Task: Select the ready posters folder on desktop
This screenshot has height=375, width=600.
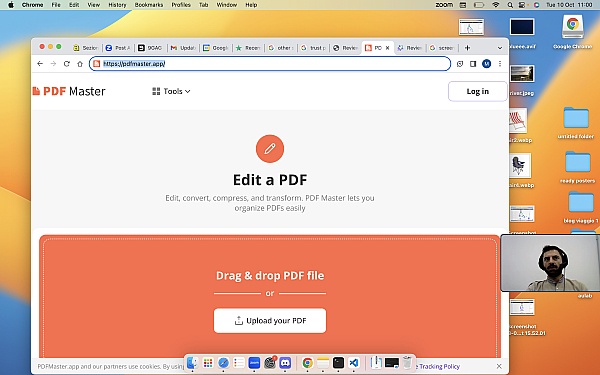Action: 577,167
